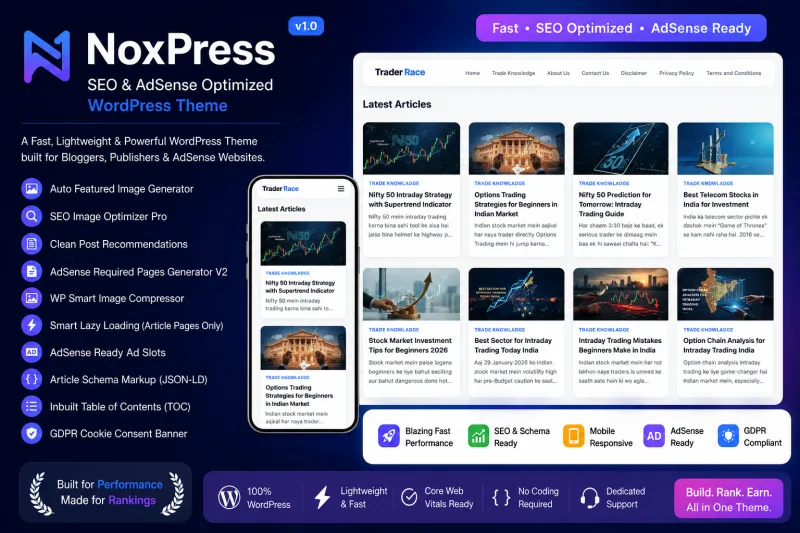Click the WordPress Theme subtitle text

(158, 106)
